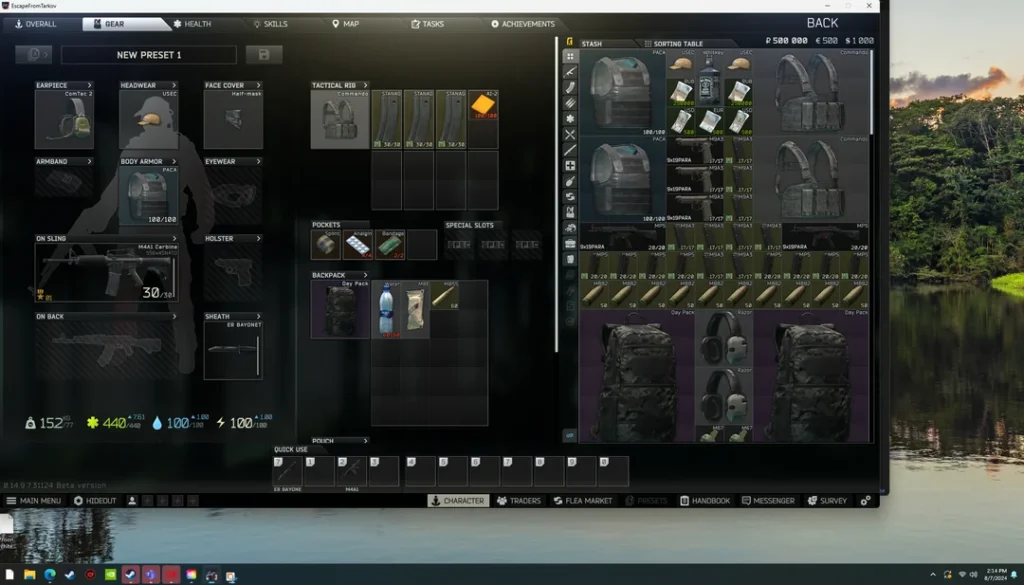The height and width of the screenshot is (585, 1024).
Task: Filter stash by ammo rounds icon
Action: 569,103
